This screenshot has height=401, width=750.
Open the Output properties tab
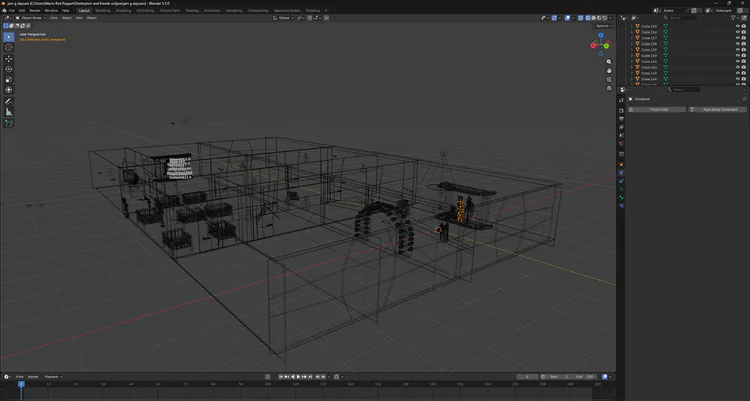tap(621, 119)
